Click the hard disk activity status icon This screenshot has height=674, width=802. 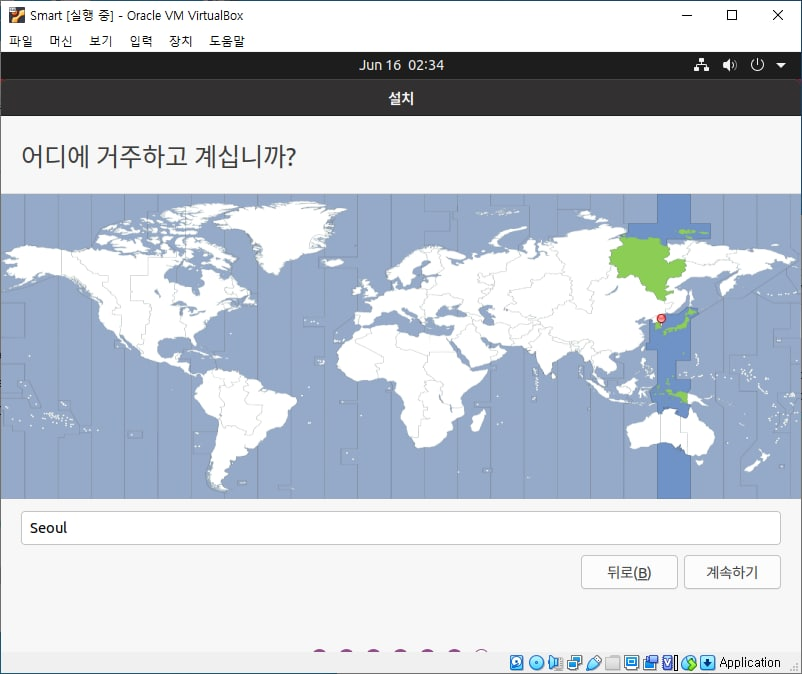coord(517,663)
